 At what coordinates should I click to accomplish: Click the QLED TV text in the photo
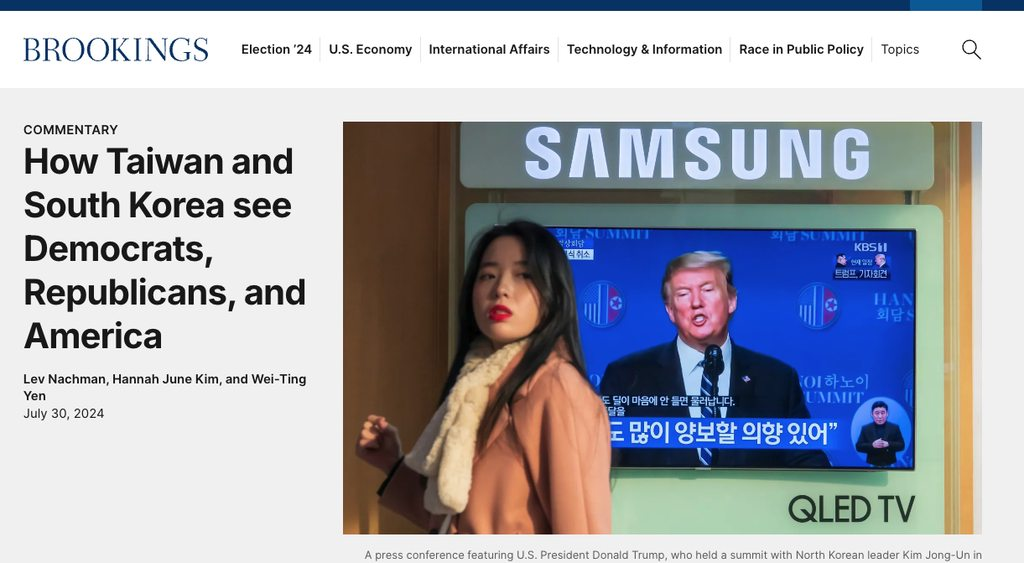[852, 509]
